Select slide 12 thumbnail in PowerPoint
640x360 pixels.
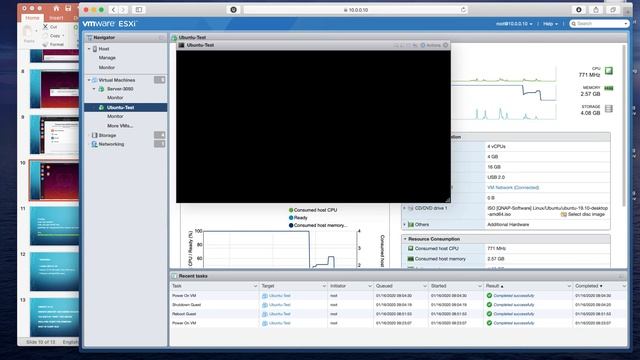54,272
